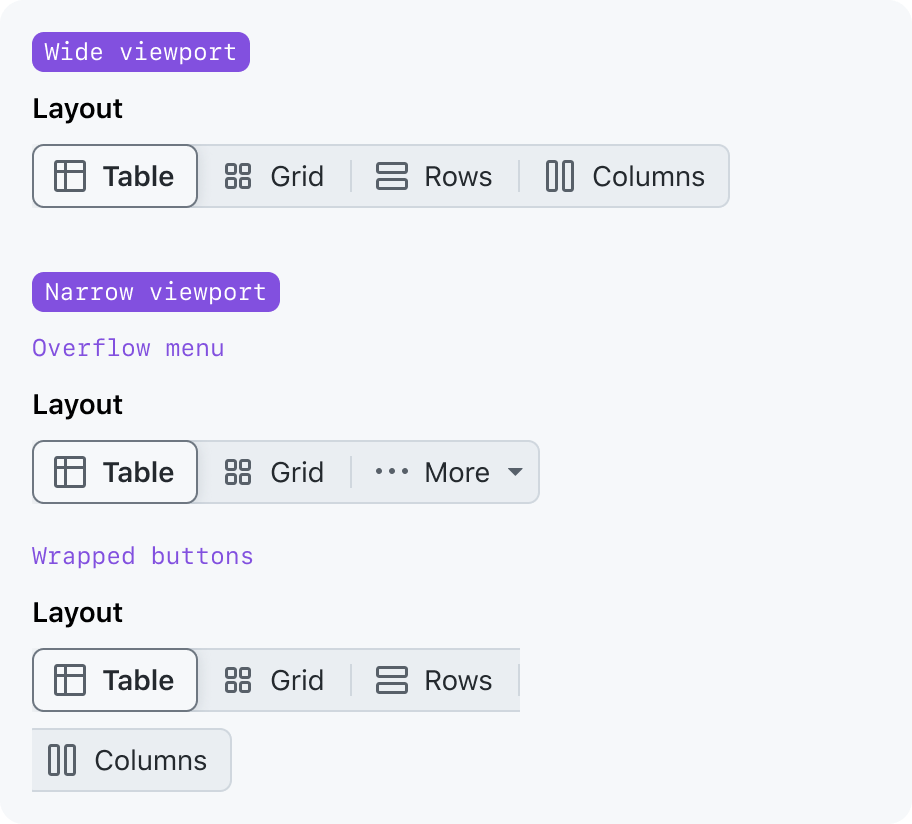Click the Rows icon in wrapped buttons example
The width and height of the screenshot is (912, 824).
pyautogui.click(x=391, y=680)
